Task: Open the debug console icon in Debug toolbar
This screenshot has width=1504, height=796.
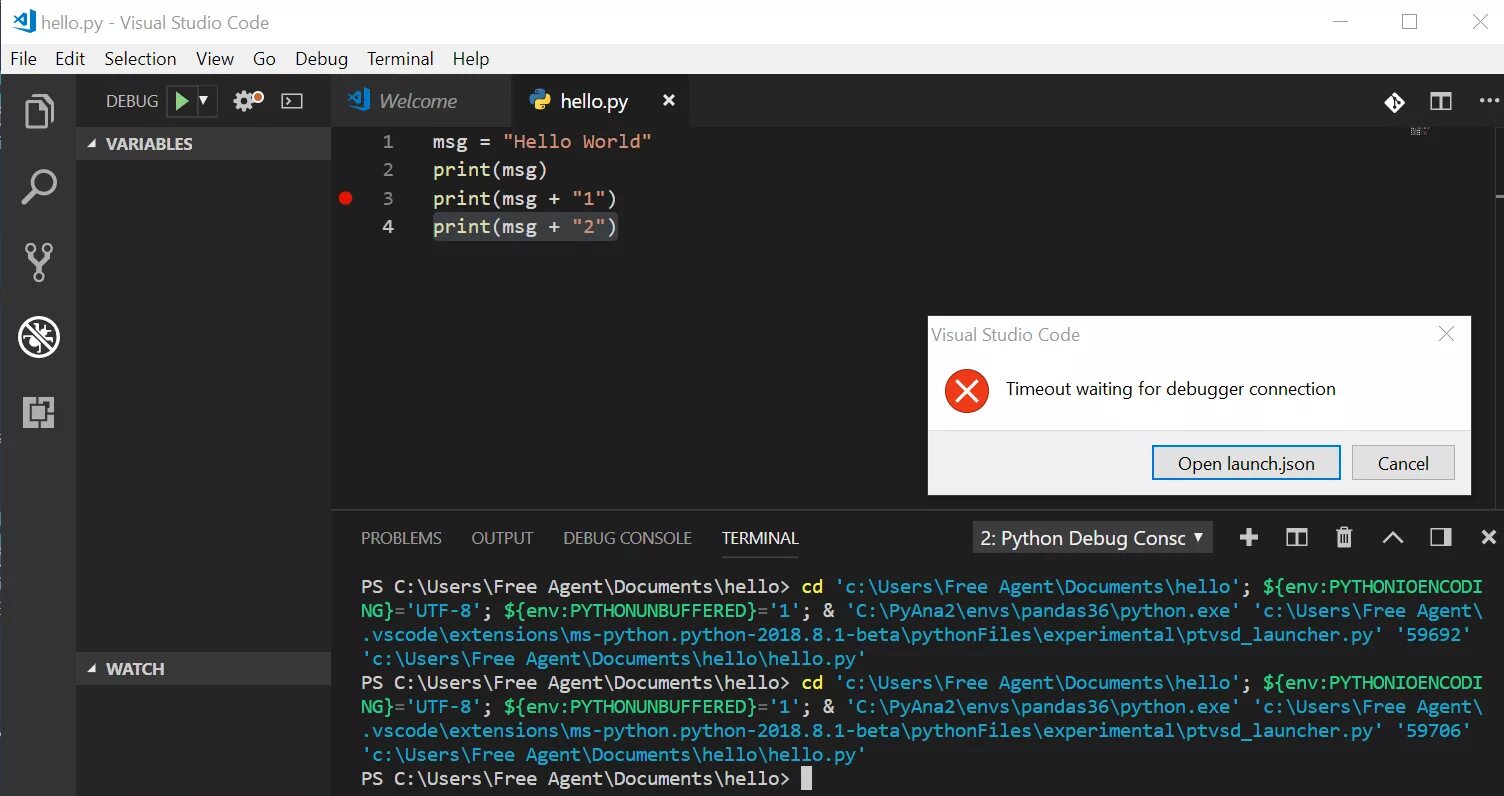Action: [x=292, y=101]
